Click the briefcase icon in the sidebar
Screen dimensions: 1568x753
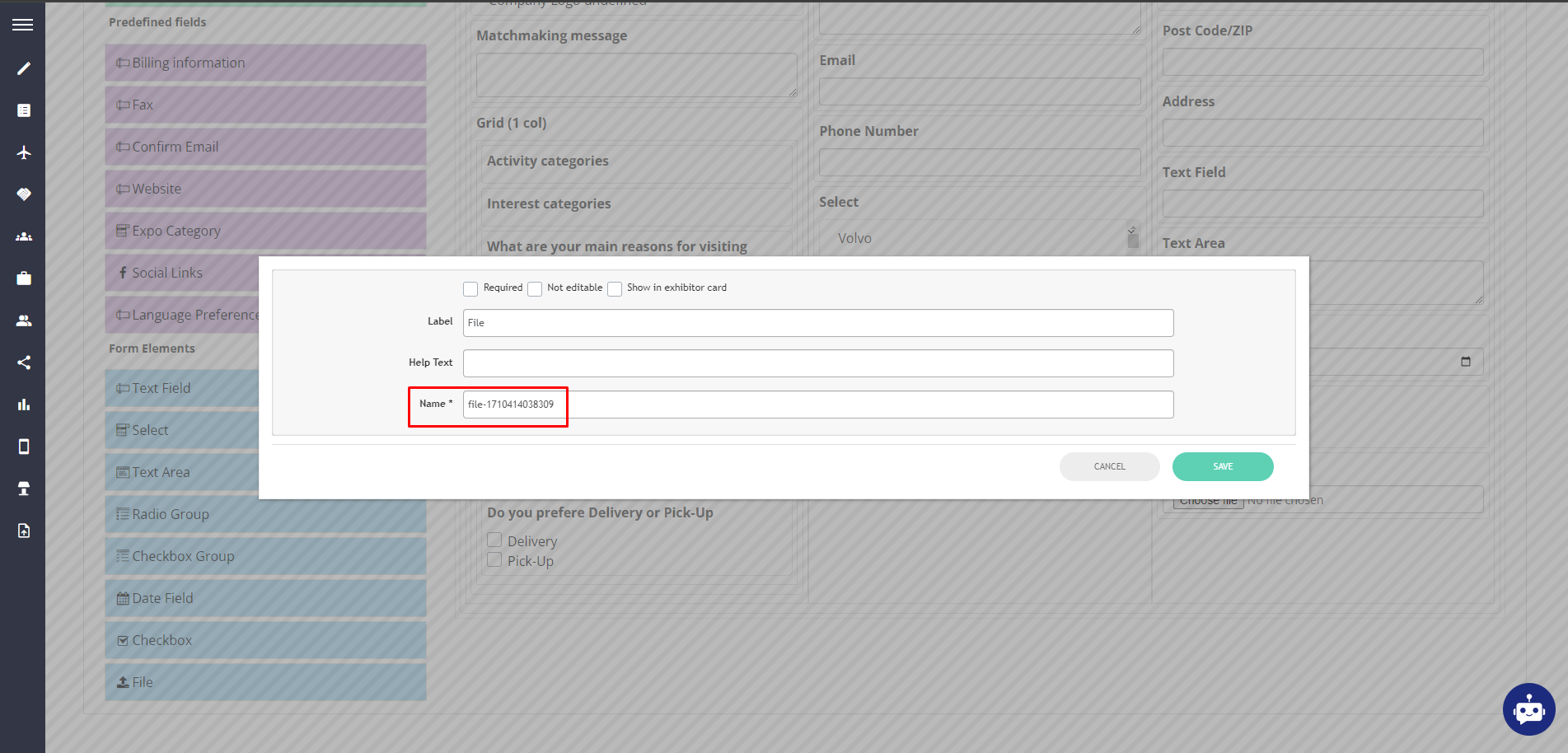coord(23,278)
